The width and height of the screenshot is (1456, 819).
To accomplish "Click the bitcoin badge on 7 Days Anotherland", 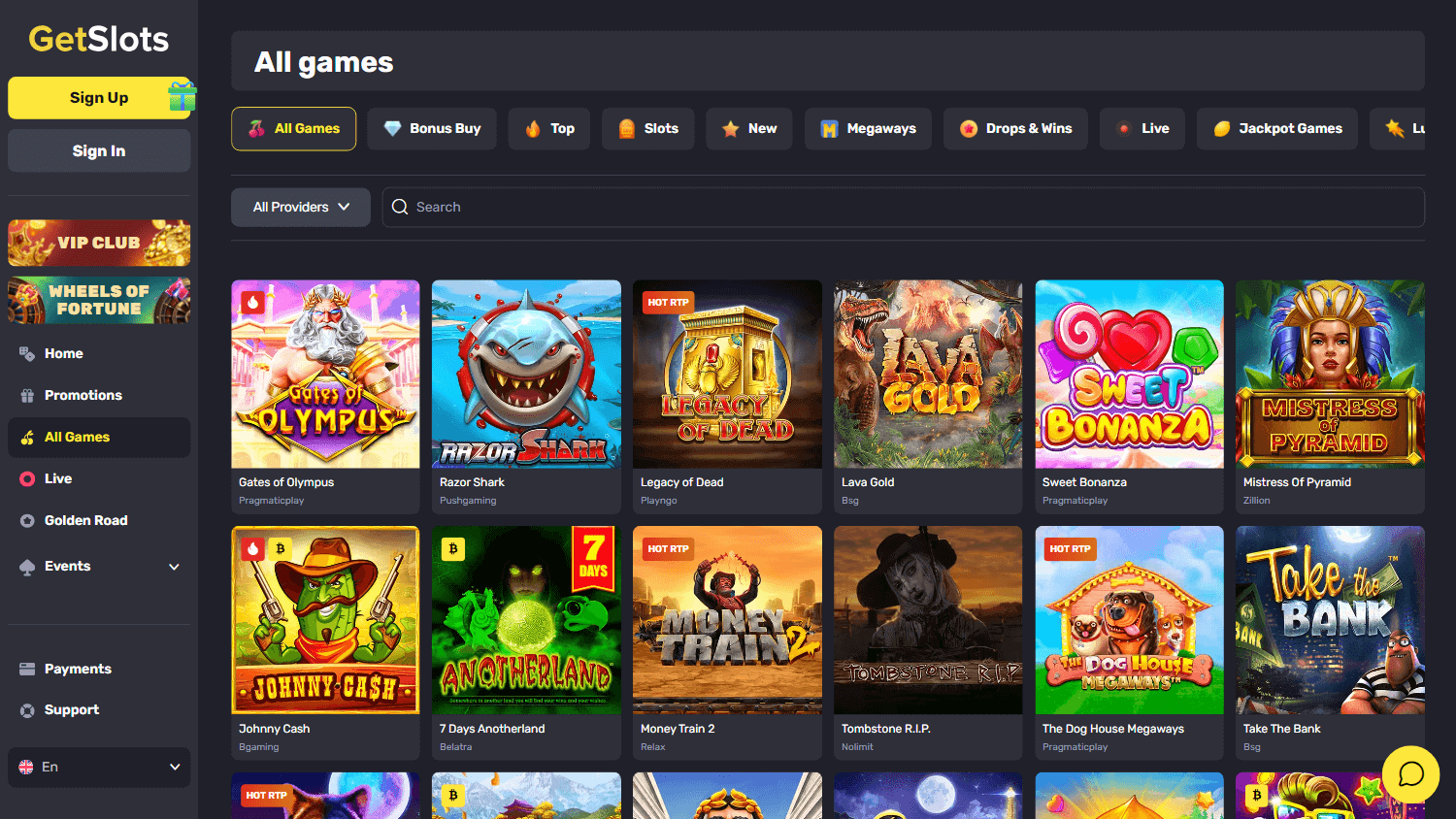I will [x=453, y=548].
